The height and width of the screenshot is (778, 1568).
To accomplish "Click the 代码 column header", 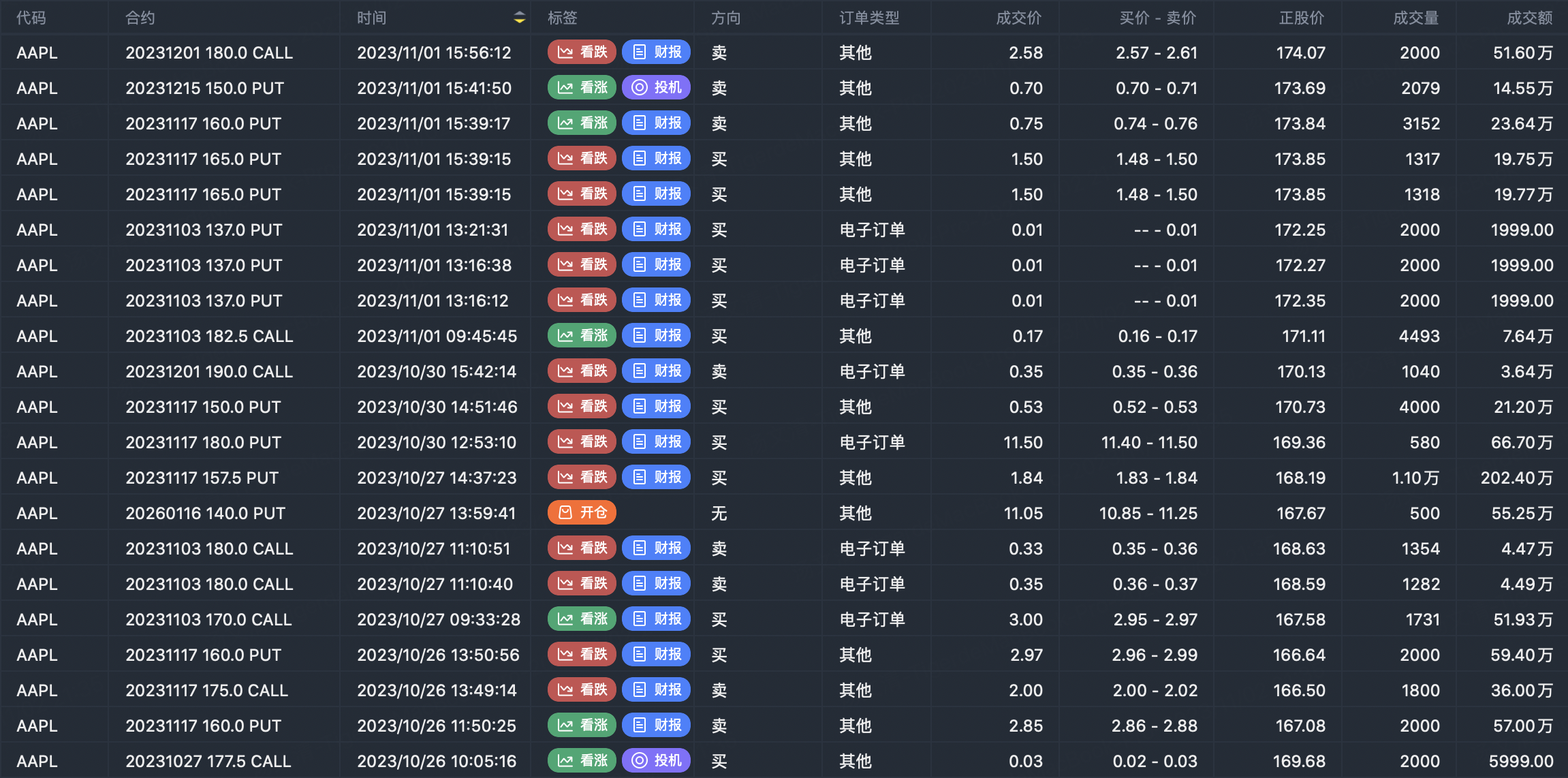I will pos(31,18).
